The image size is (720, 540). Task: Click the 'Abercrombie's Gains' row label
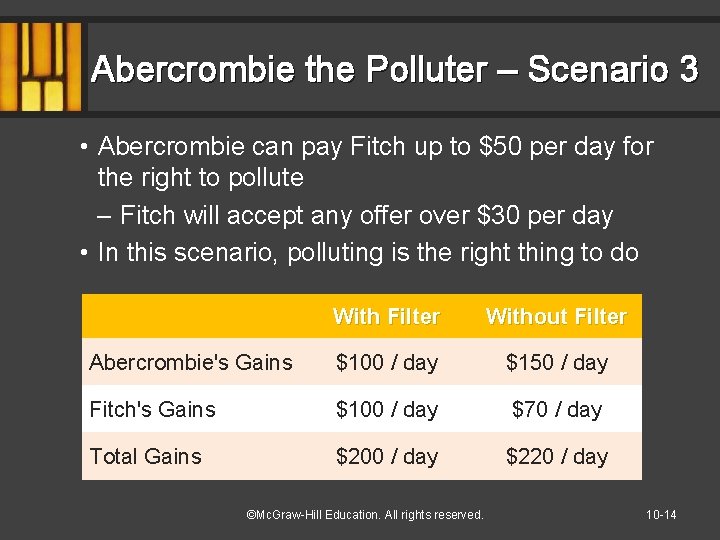[190, 363]
